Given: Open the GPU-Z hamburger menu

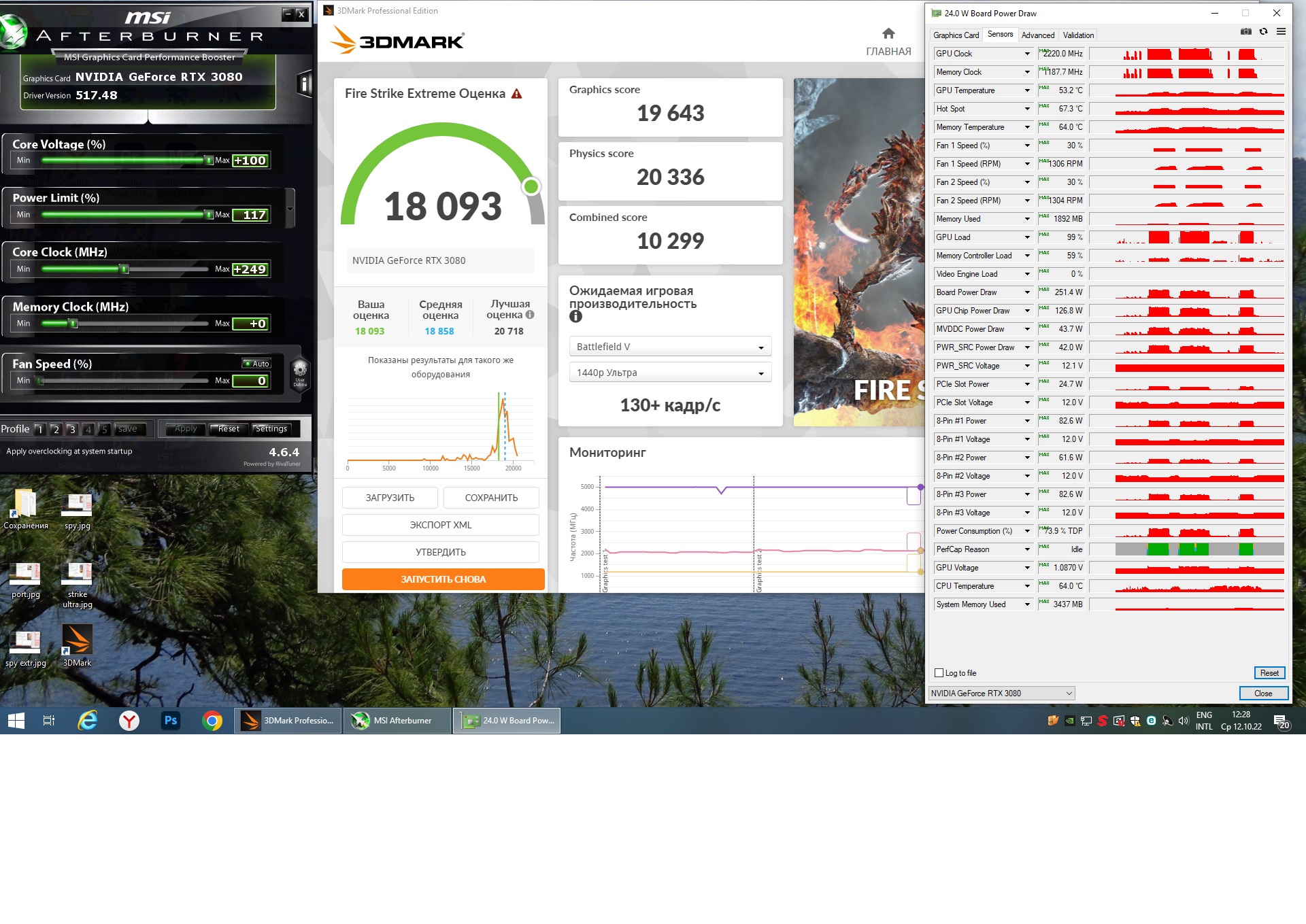Looking at the screenshot, I should (1281, 31).
